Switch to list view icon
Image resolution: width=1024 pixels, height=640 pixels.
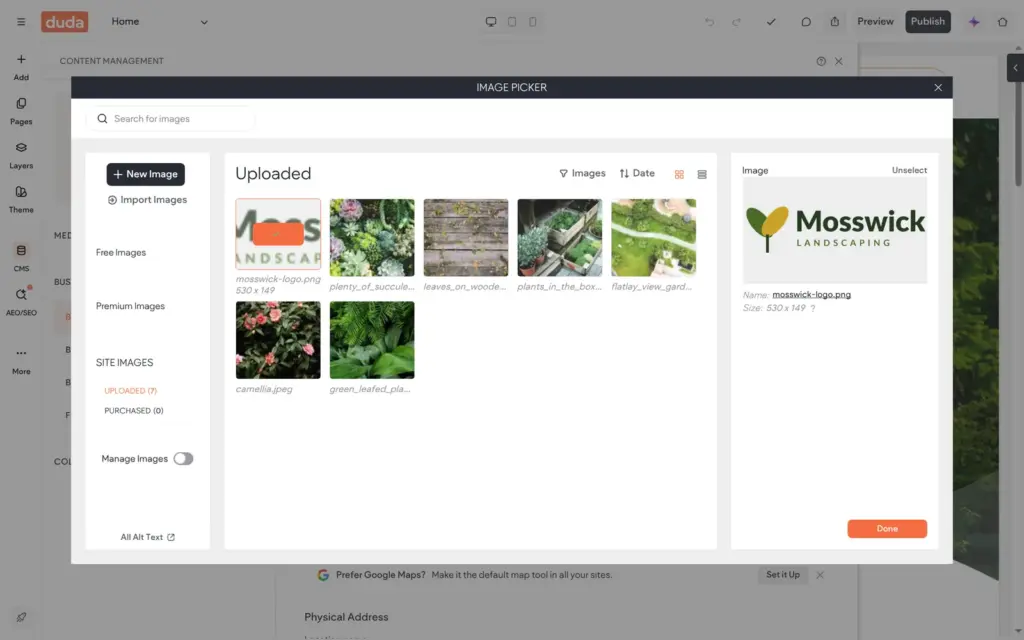(702, 174)
